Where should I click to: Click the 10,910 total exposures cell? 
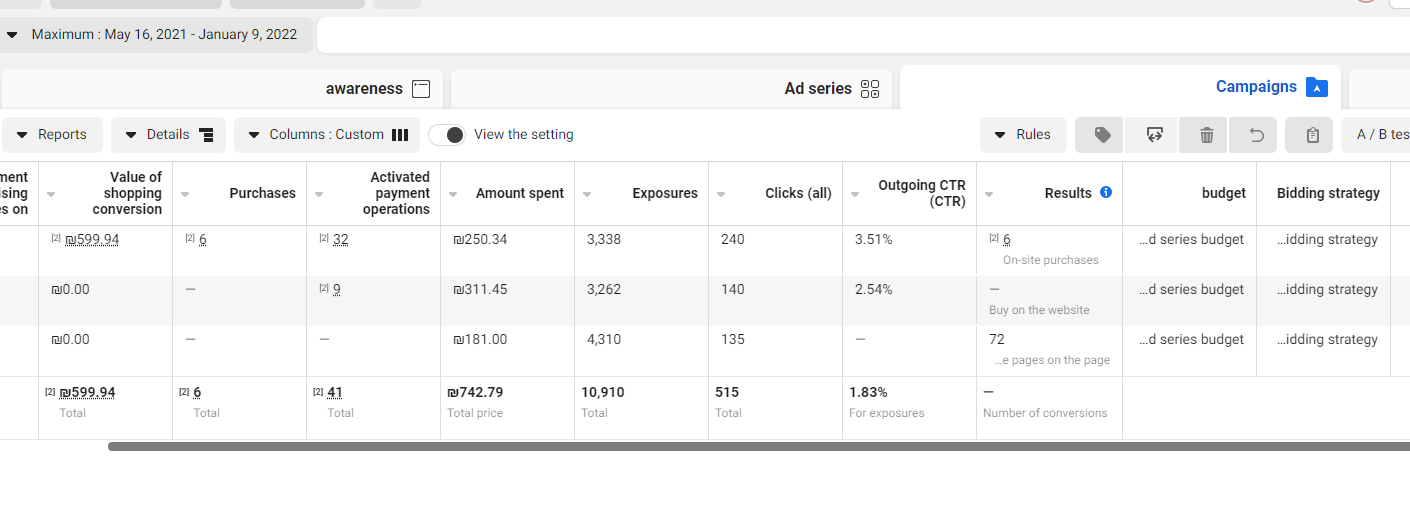tap(603, 393)
